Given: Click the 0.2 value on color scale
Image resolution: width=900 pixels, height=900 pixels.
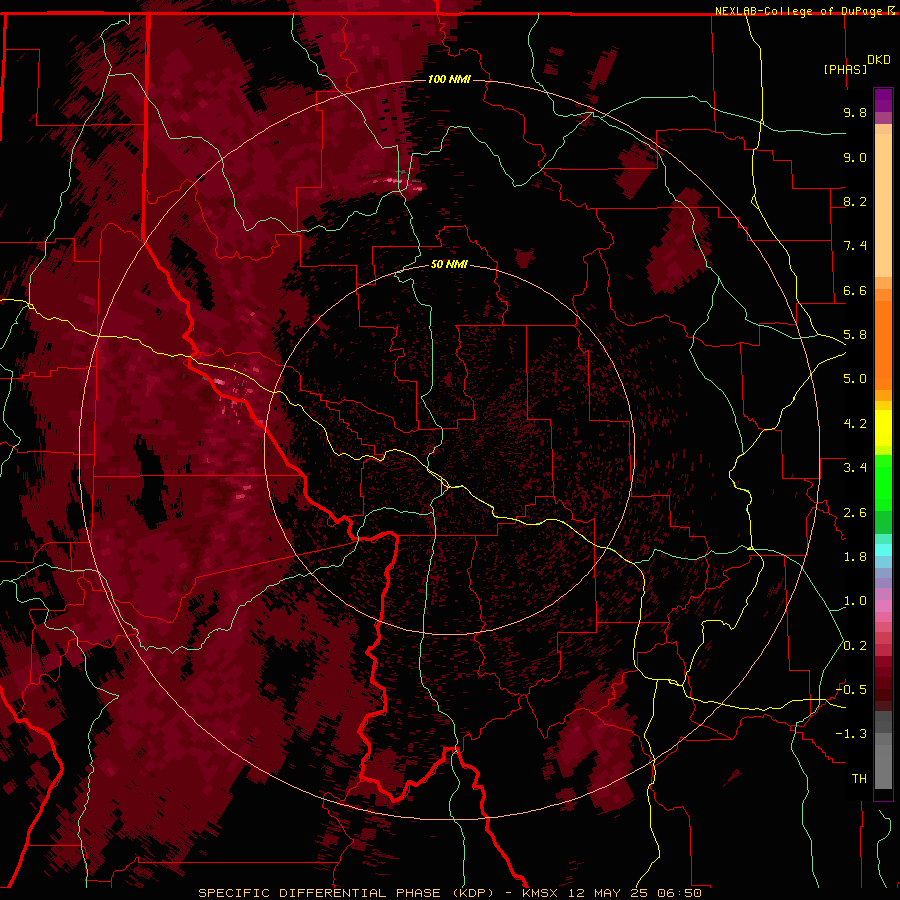Looking at the screenshot, I should click(855, 646).
